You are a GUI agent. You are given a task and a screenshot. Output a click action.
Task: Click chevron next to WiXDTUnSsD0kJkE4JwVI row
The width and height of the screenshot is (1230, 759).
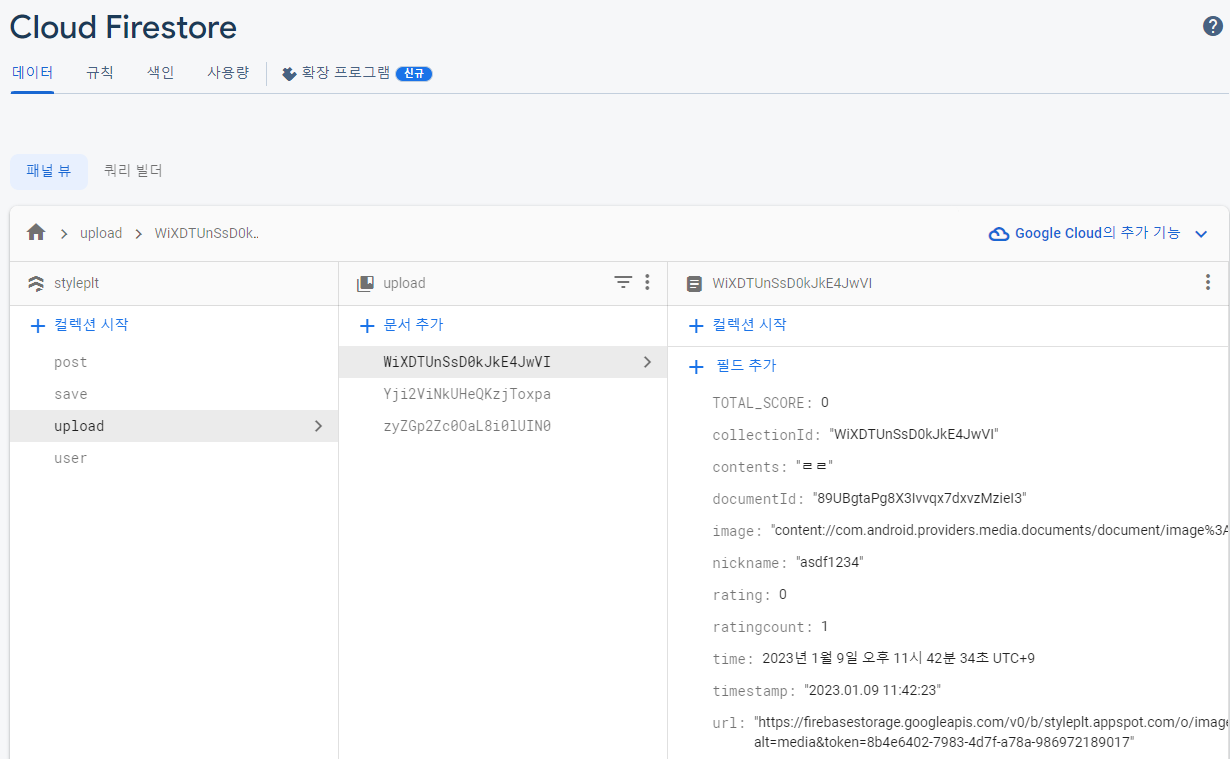[x=647, y=362]
